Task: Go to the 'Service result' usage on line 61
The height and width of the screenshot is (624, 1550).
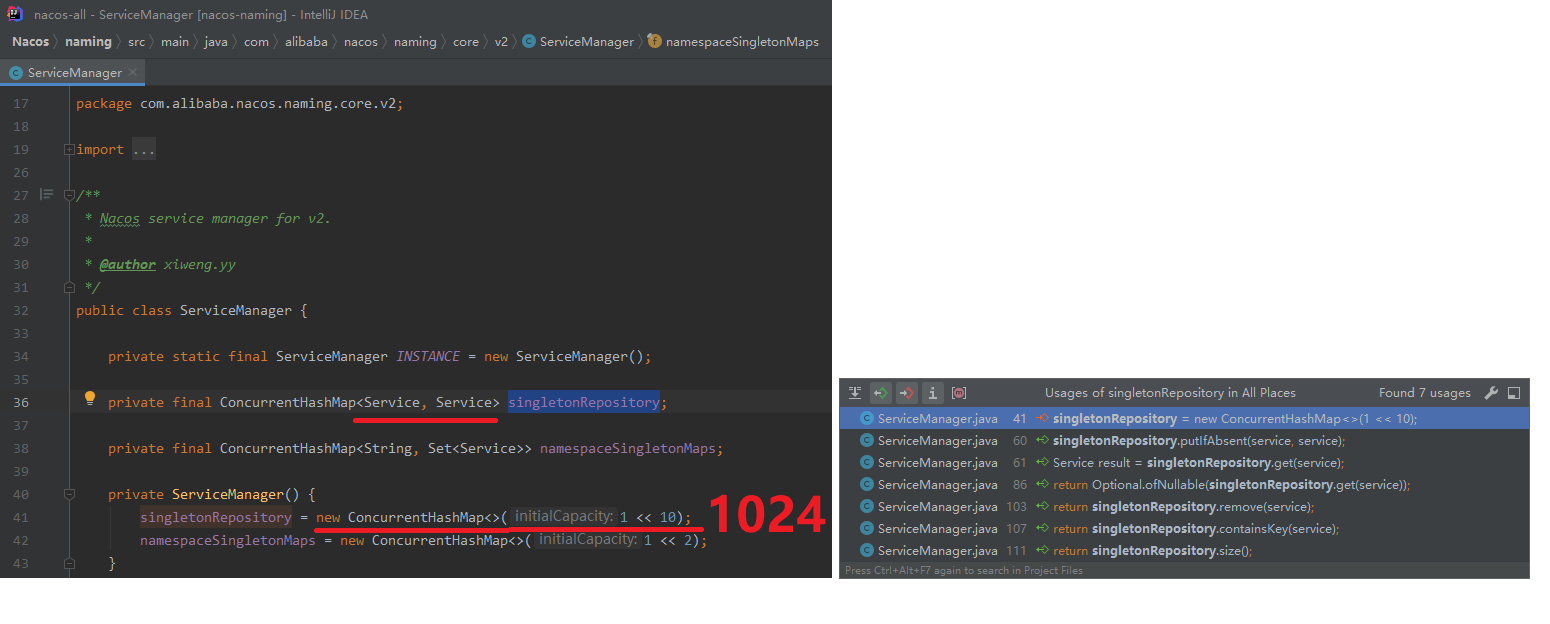Action: click(1184, 463)
